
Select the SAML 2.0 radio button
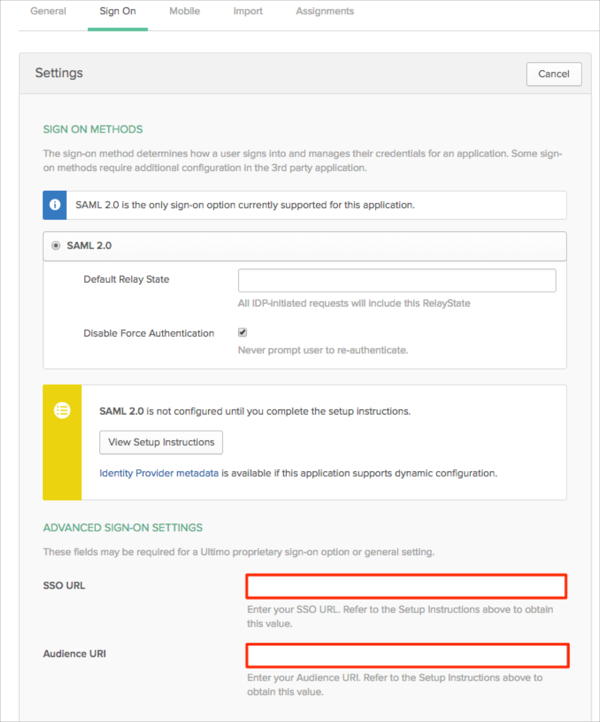[x=56, y=246]
